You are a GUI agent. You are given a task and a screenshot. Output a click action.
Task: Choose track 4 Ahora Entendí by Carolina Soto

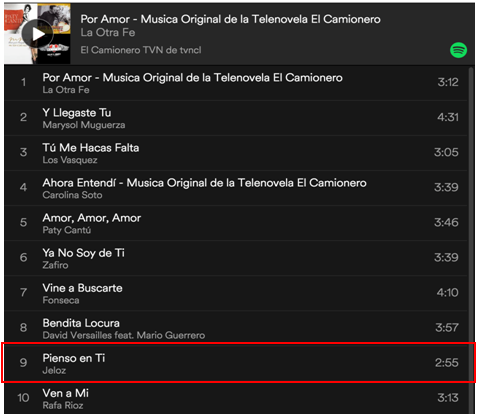coord(236,188)
